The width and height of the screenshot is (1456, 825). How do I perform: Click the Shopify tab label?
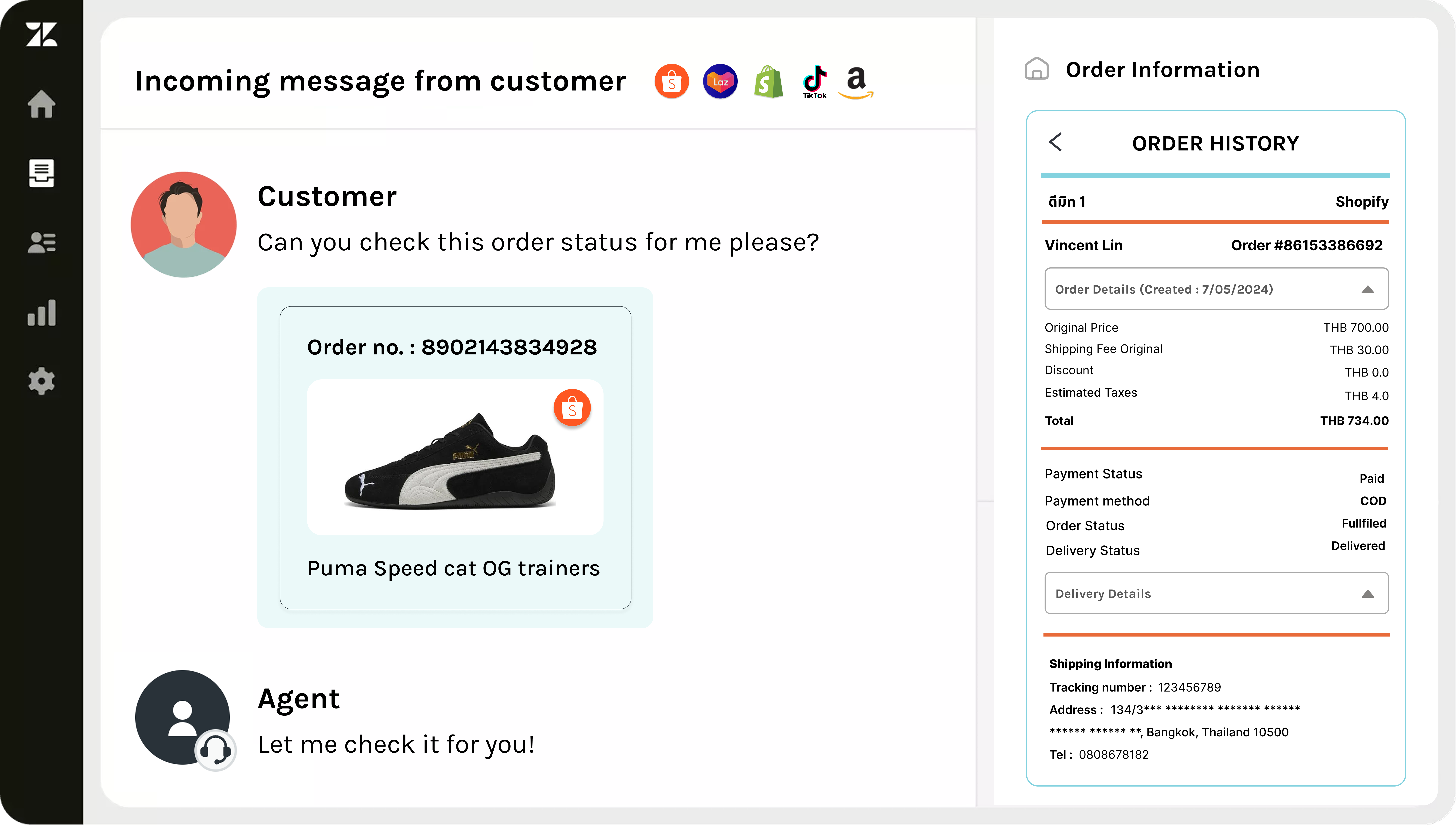[x=1361, y=202]
